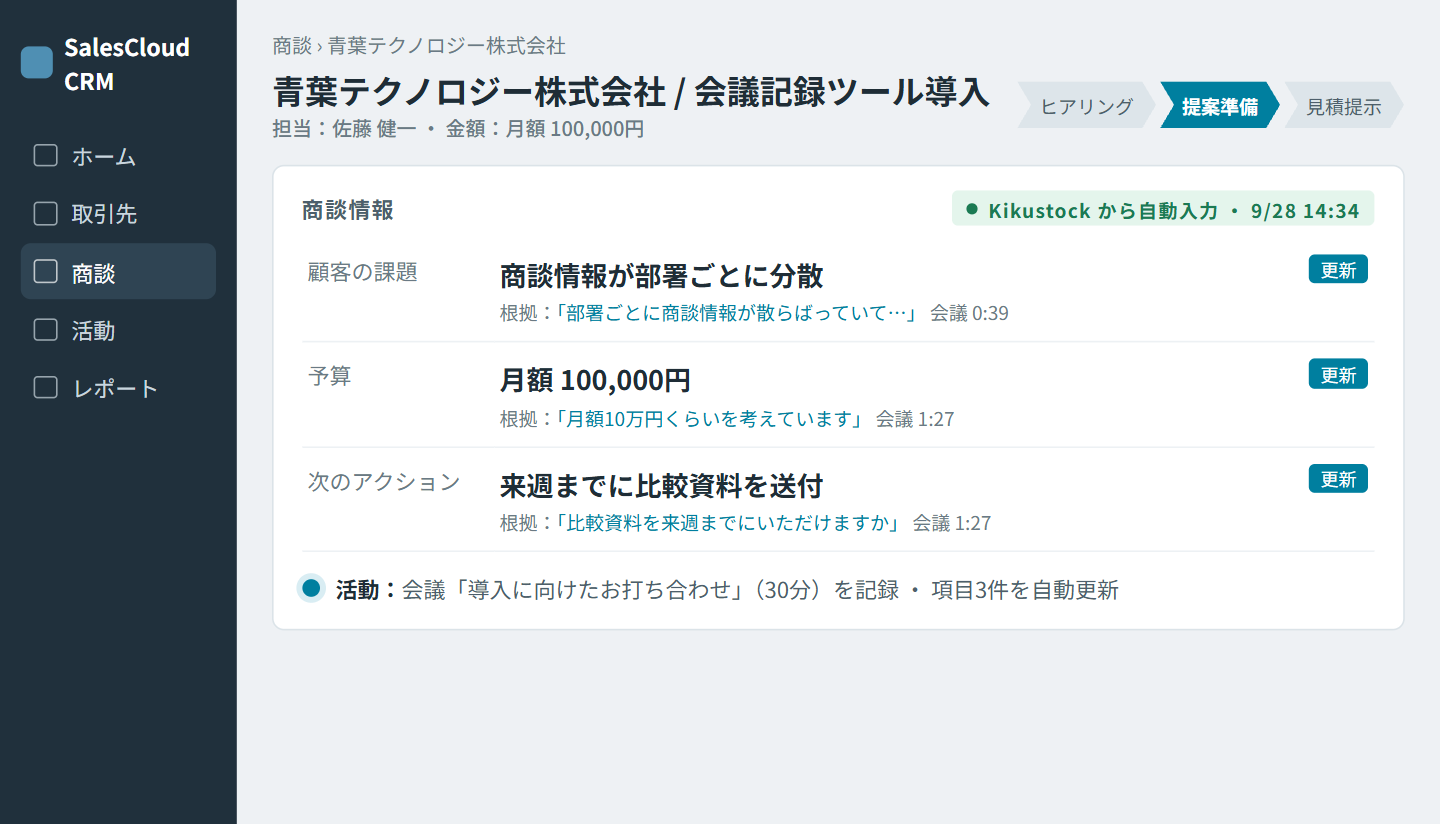Click the 取引先 sidebar icon

tap(46, 214)
